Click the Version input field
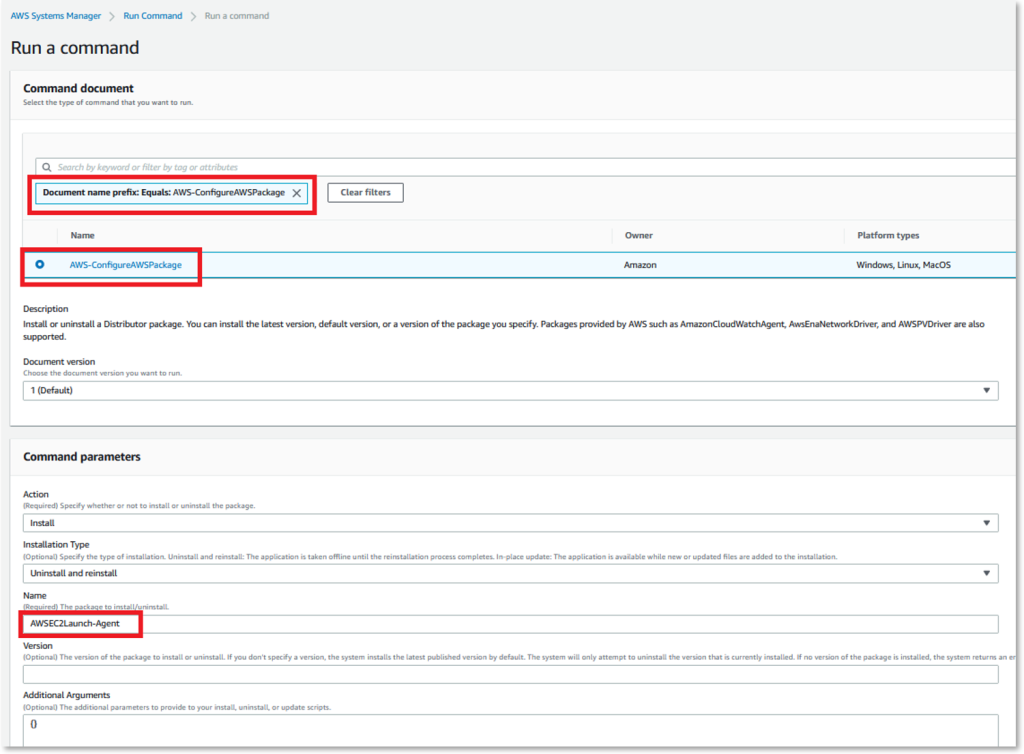Viewport: 1024px width, 754px height. 511,674
